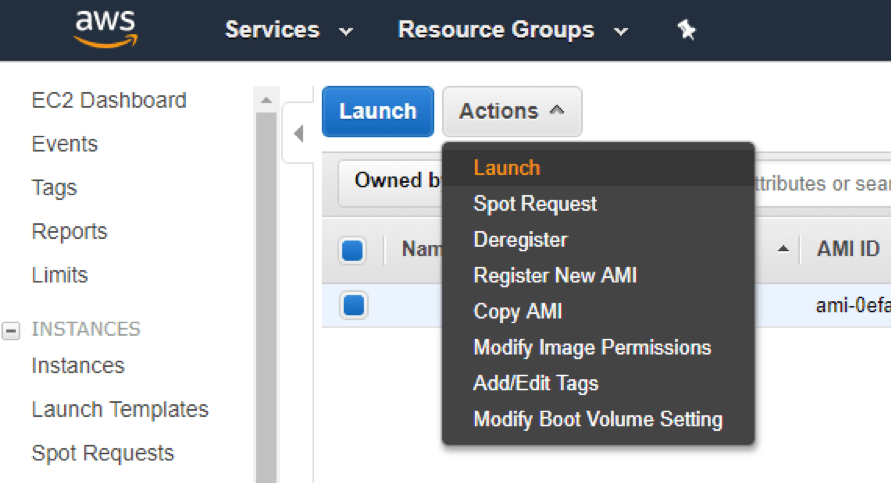Open EC2 Dashboard in sidebar
The height and width of the screenshot is (483, 891).
[109, 100]
